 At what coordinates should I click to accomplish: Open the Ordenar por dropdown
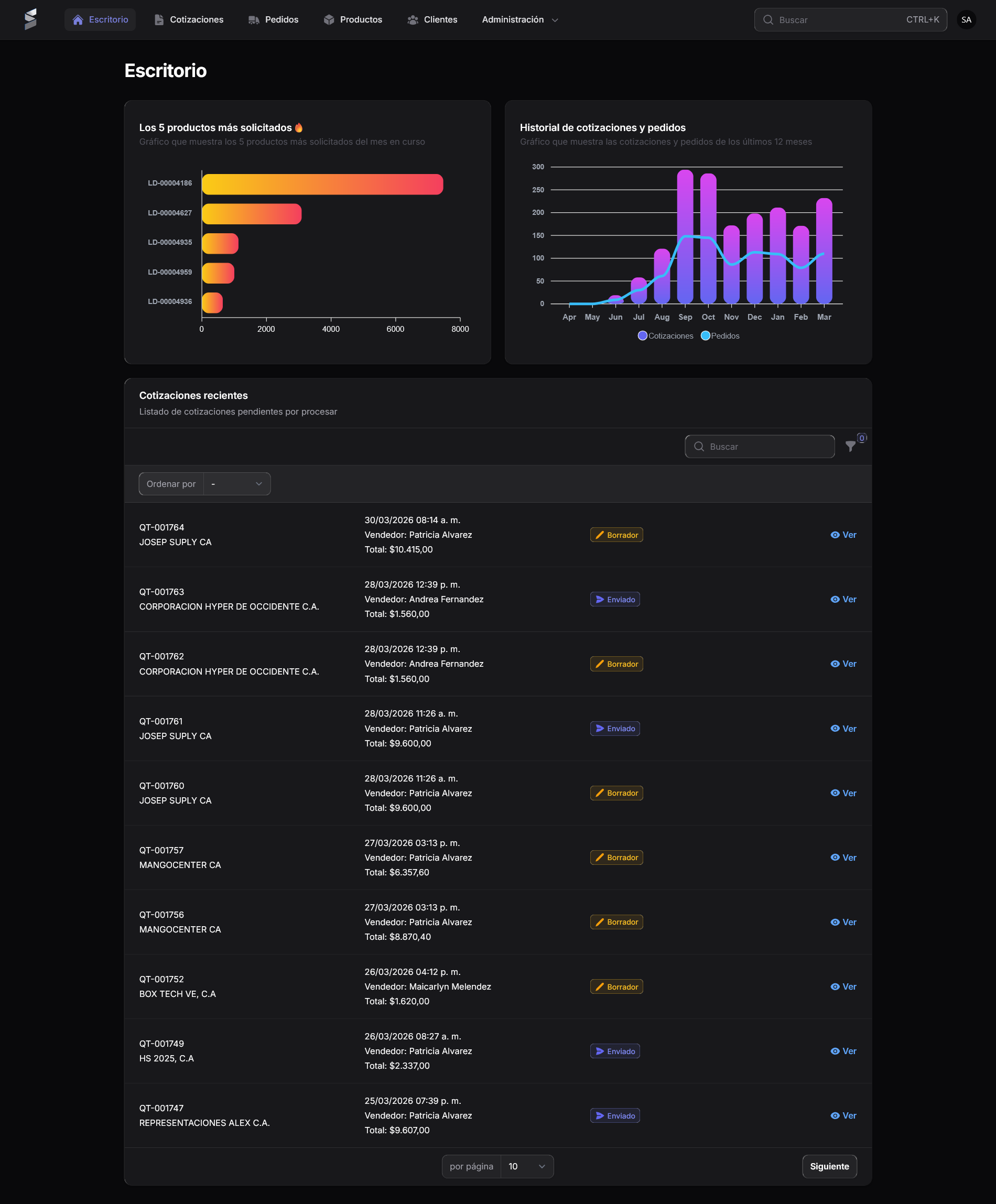tap(237, 484)
